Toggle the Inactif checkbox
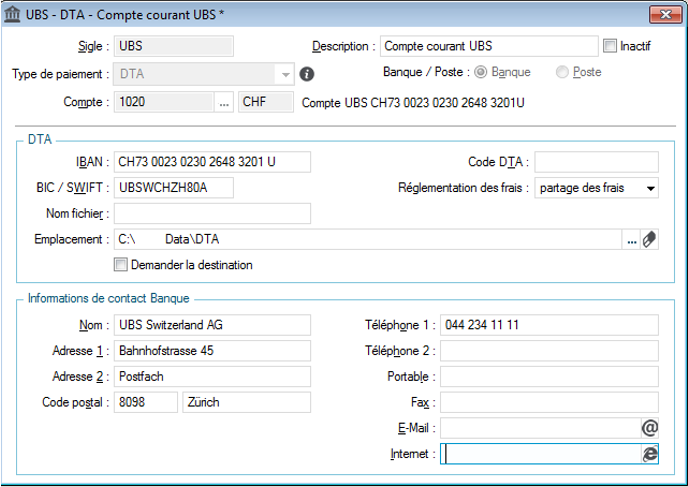The height and width of the screenshot is (487, 688). [609, 46]
